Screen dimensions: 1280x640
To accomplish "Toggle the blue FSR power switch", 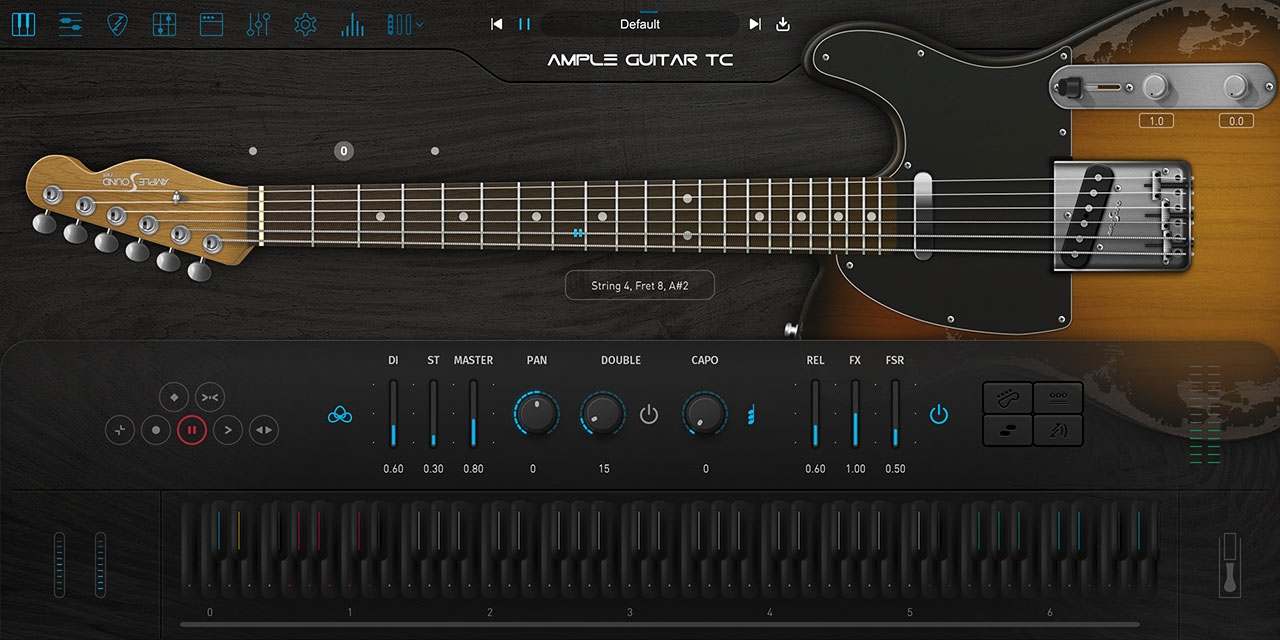I will coord(938,414).
